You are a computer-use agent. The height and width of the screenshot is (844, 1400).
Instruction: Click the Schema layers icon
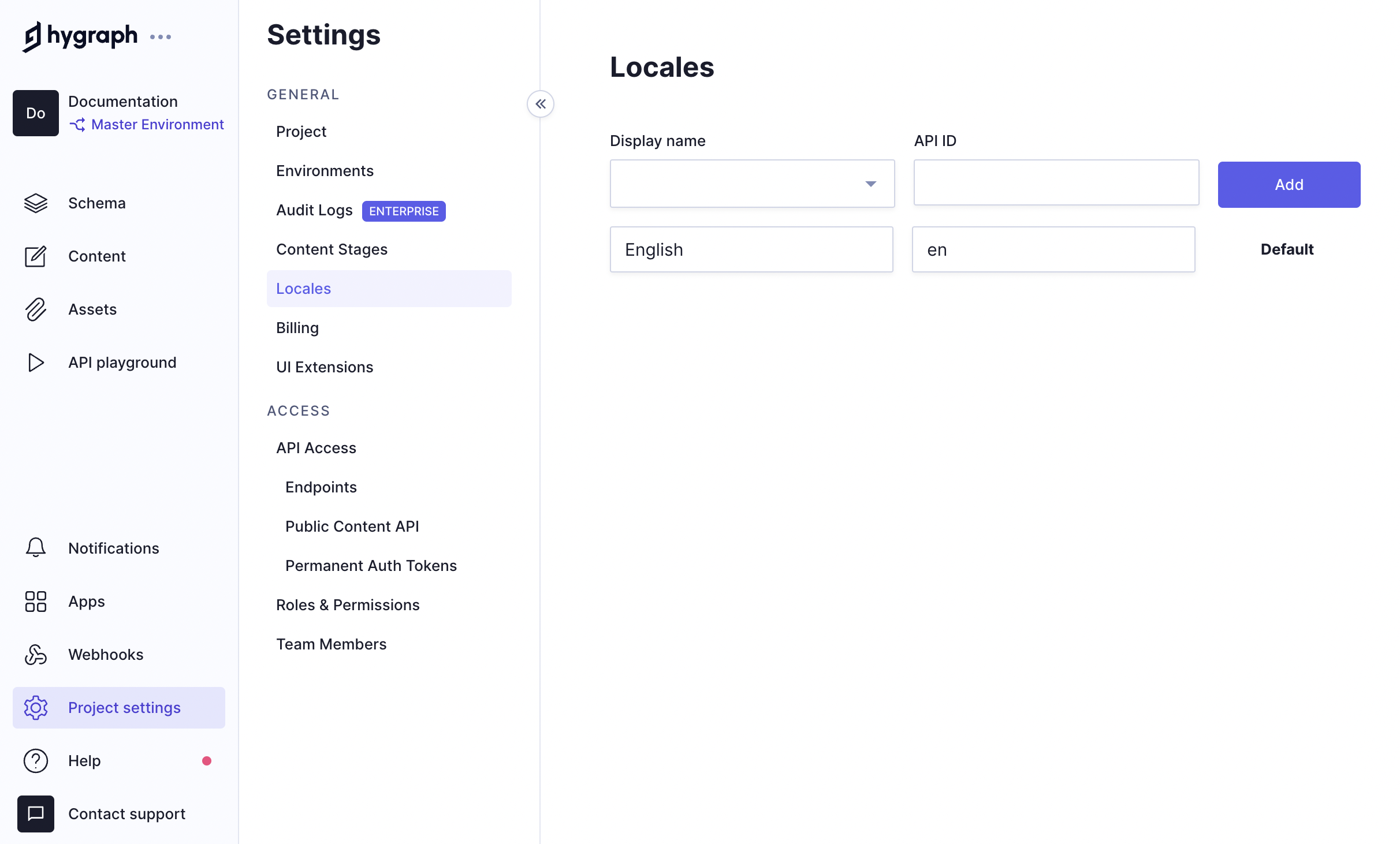tap(36, 203)
